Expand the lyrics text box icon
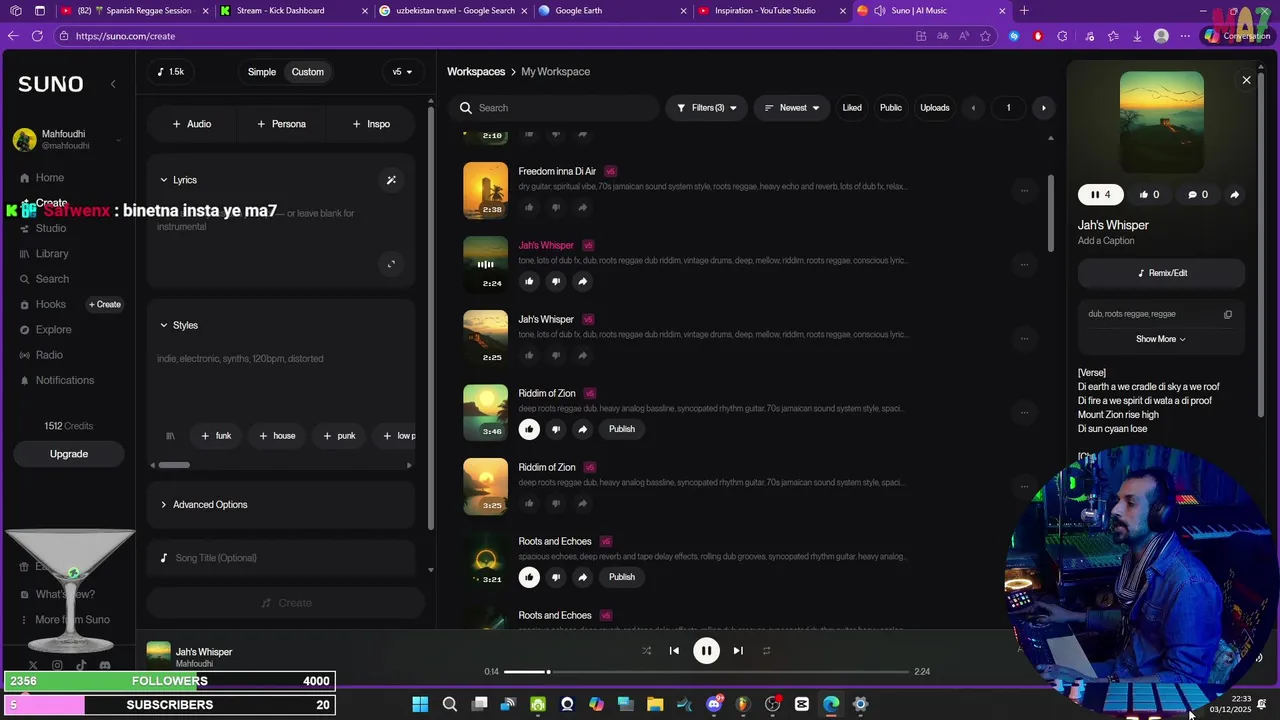 pos(391,264)
